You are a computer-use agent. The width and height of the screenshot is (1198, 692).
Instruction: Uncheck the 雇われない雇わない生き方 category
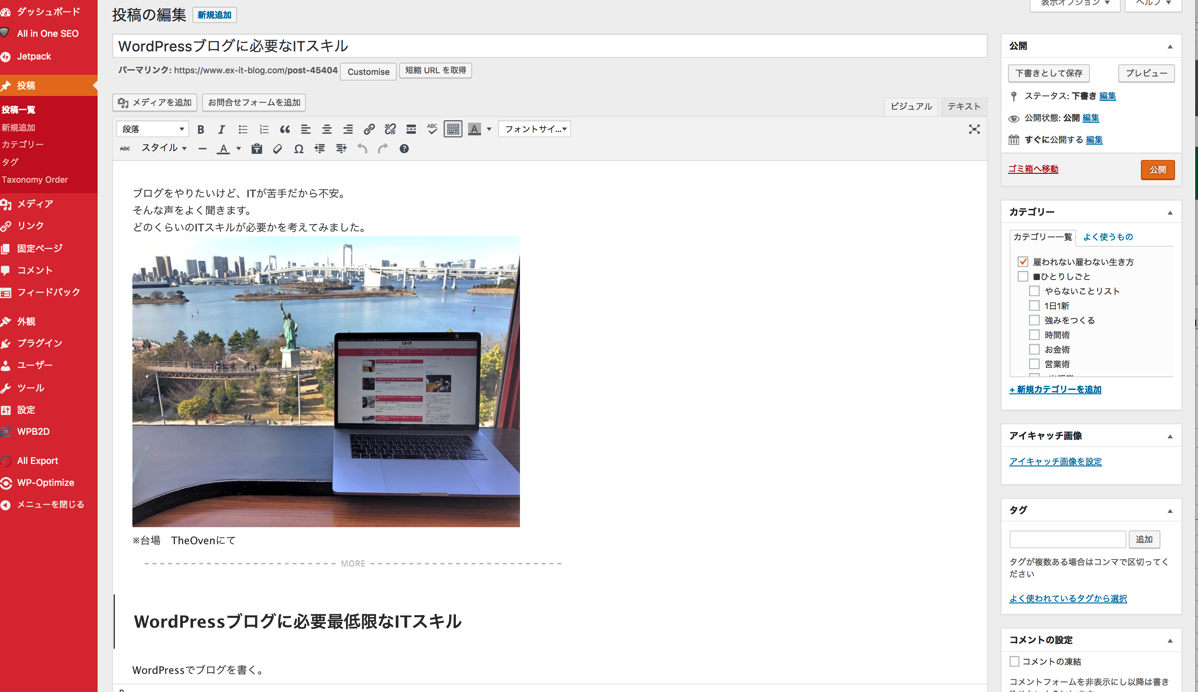point(1023,262)
